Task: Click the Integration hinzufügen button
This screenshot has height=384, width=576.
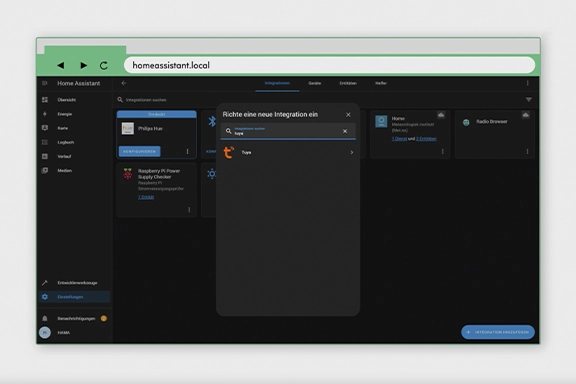Action: (x=498, y=332)
